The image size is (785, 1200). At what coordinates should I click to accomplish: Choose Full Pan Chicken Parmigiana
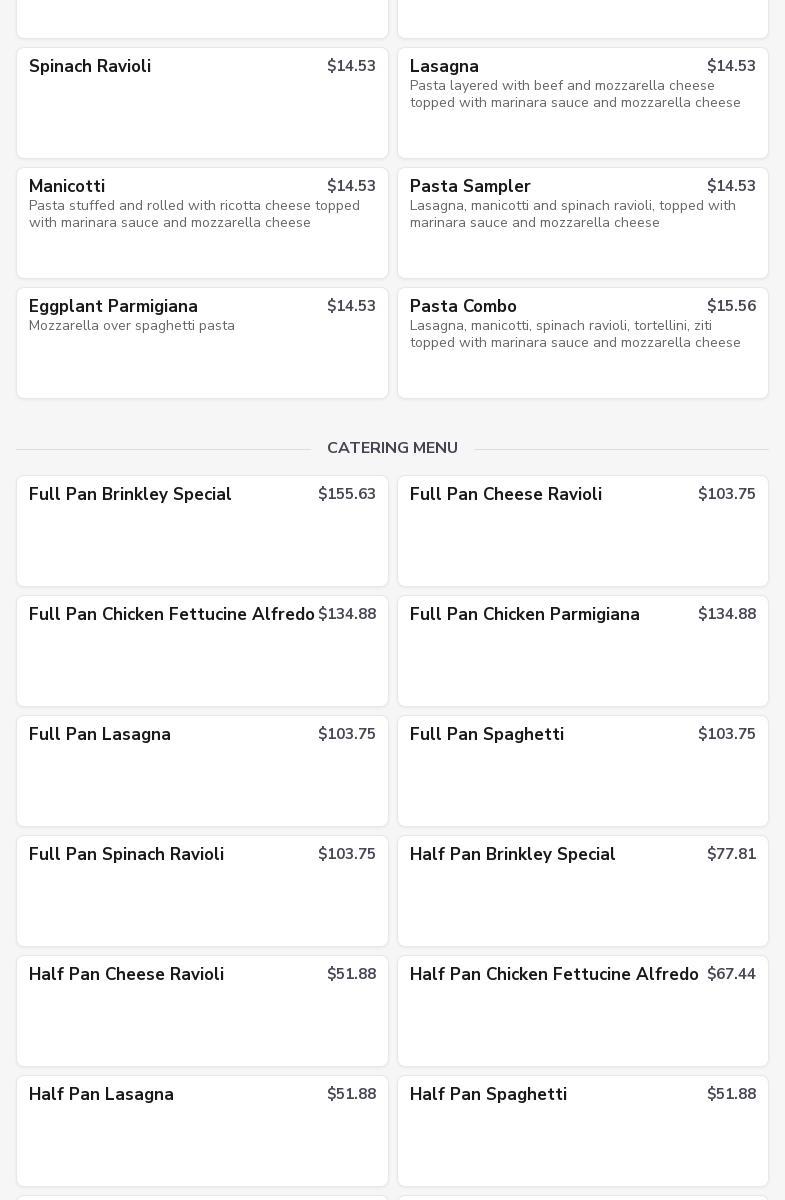[x=582, y=650]
